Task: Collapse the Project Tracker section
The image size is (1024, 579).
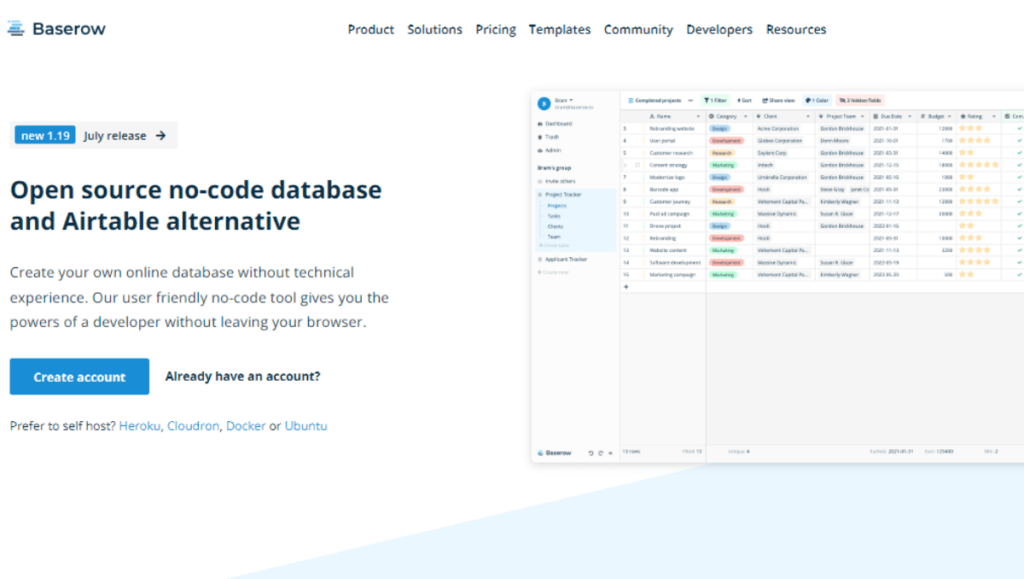Action: (x=538, y=195)
